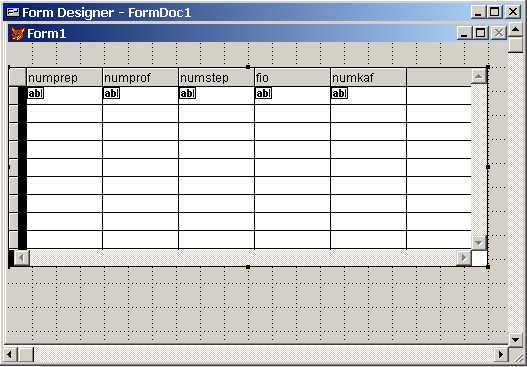The width and height of the screenshot is (527, 367).
Task: Click the abl textbox icon under fio
Action: click(264, 93)
